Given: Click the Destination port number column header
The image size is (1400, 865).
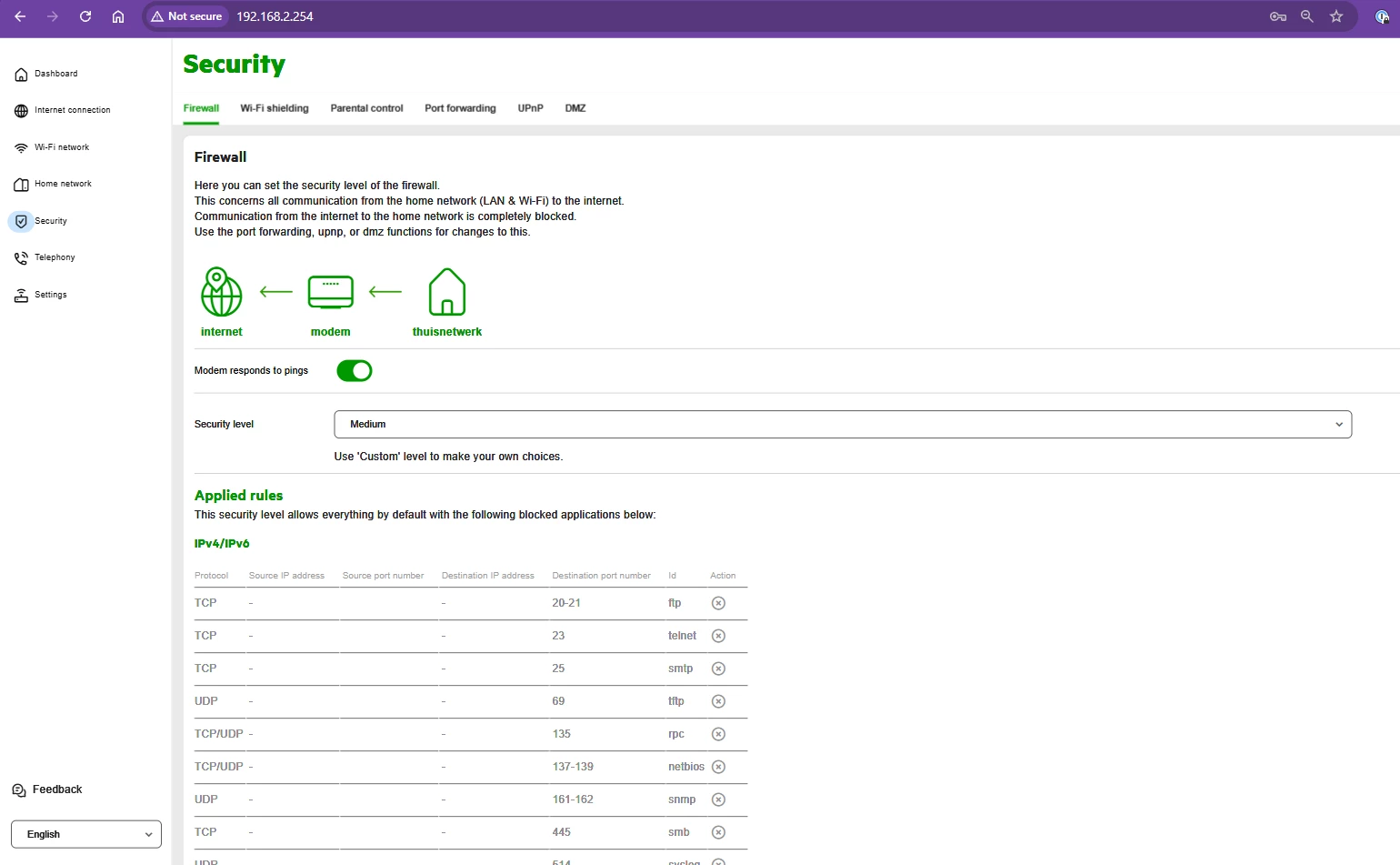Looking at the screenshot, I should pos(601,576).
